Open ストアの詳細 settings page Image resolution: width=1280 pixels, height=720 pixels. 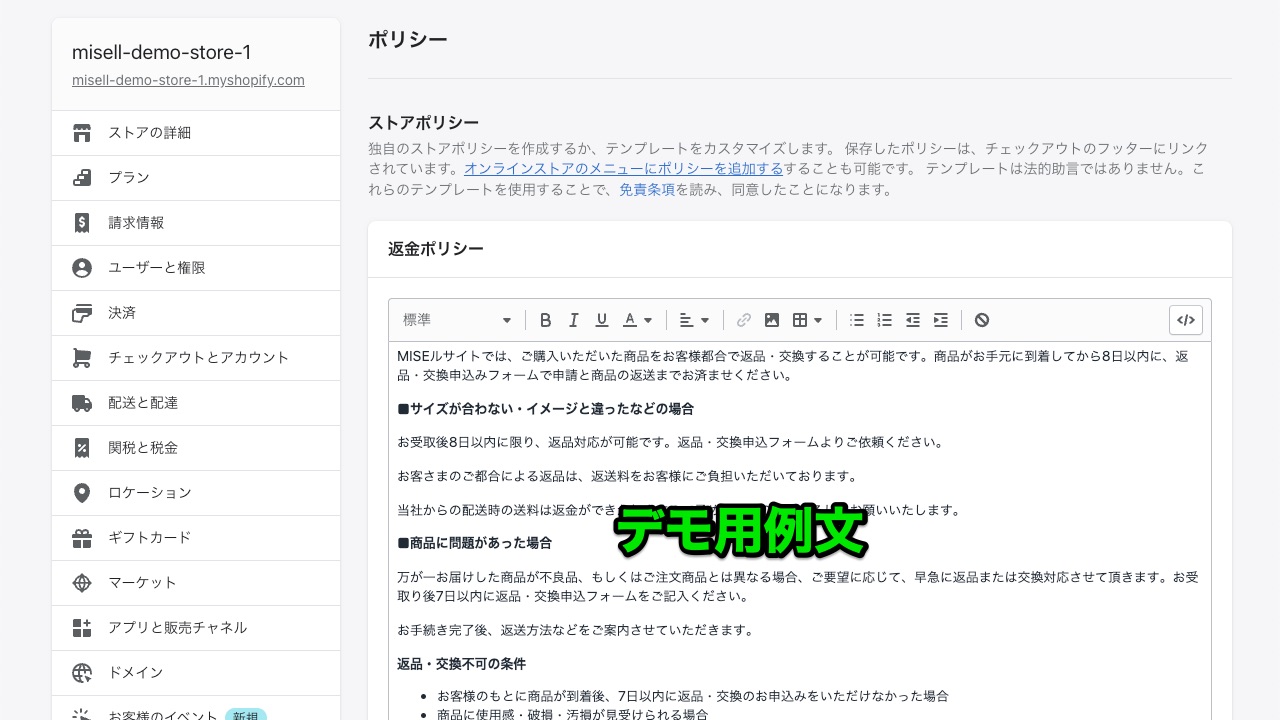pos(196,133)
